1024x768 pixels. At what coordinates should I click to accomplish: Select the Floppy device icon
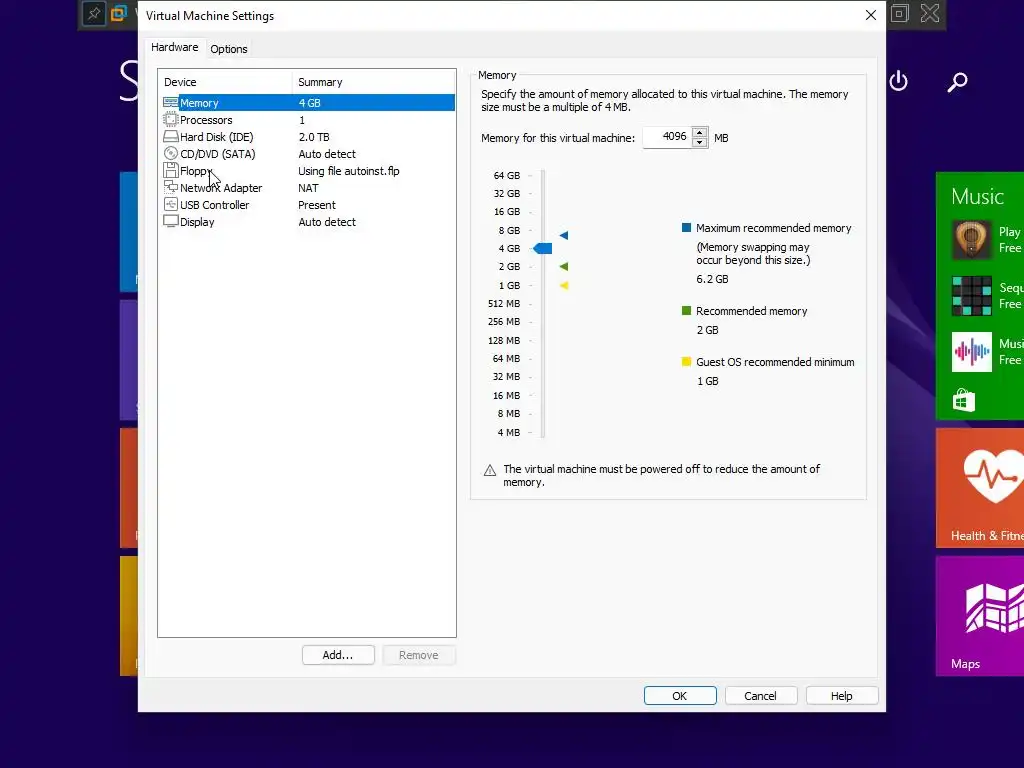170,170
